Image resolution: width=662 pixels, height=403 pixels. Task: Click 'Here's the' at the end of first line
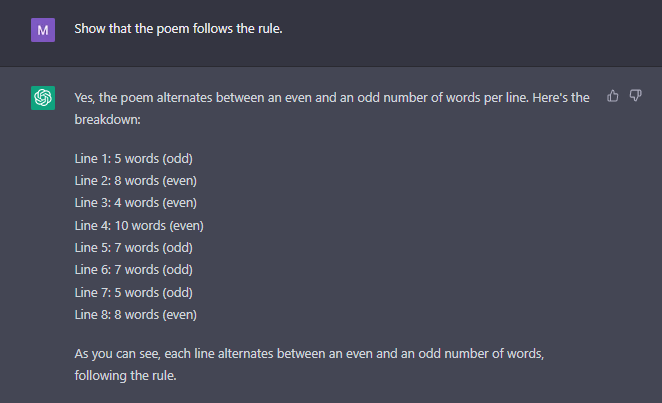click(561, 97)
